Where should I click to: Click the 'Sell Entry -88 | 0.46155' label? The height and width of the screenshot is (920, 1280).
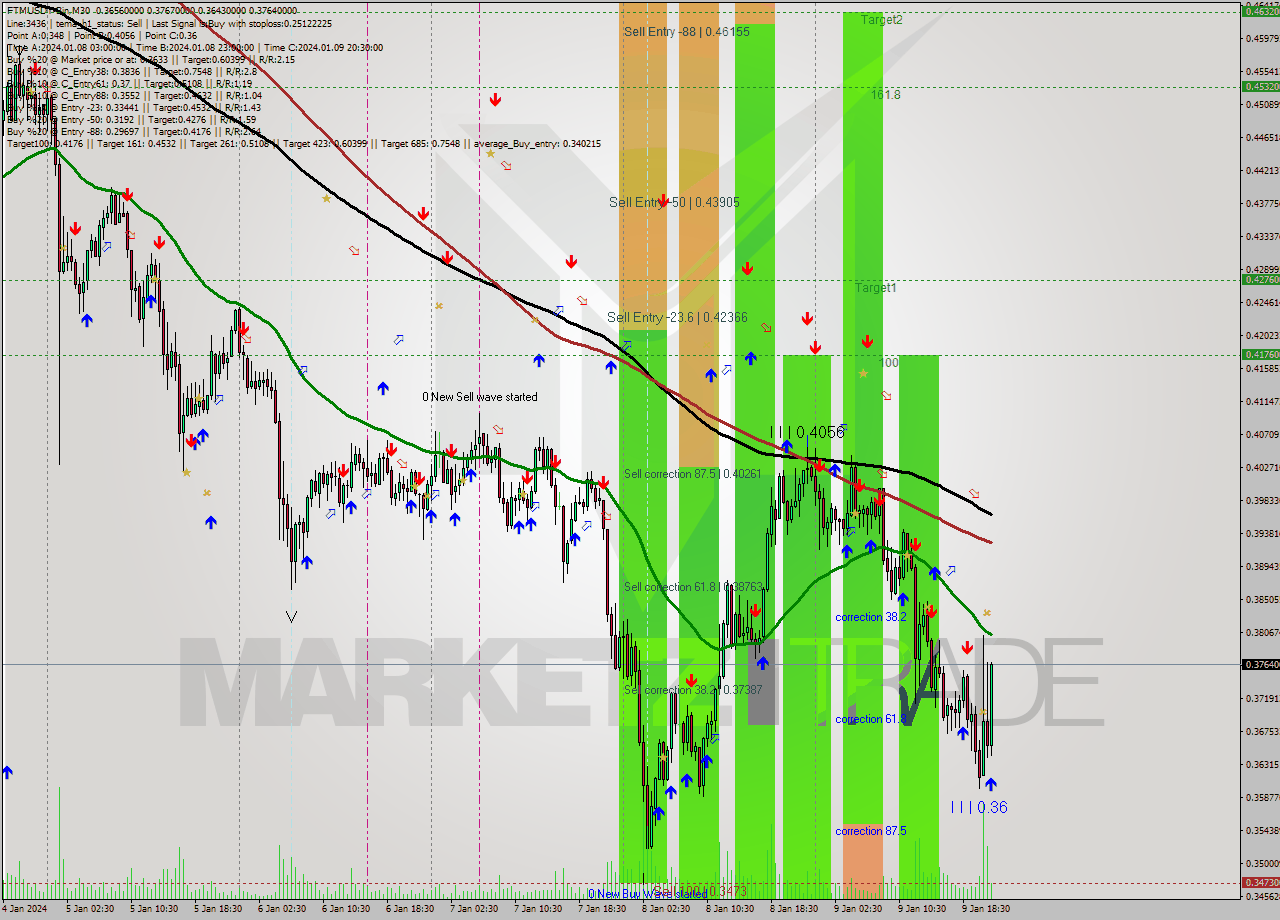click(686, 32)
